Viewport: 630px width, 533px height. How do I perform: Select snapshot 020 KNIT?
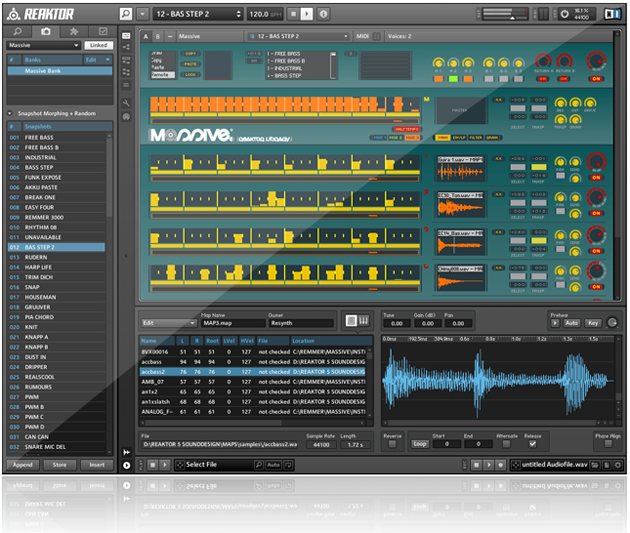point(56,327)
